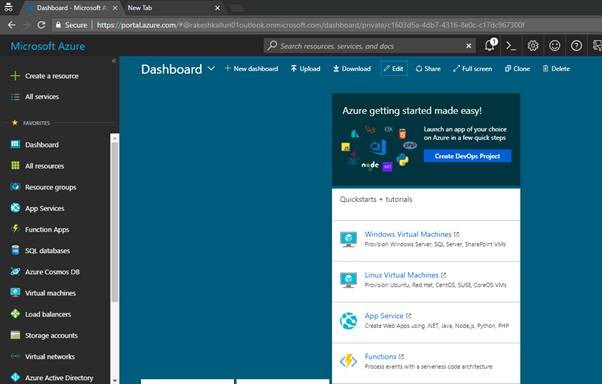Open the All resources grid icon

click(15, 166)
